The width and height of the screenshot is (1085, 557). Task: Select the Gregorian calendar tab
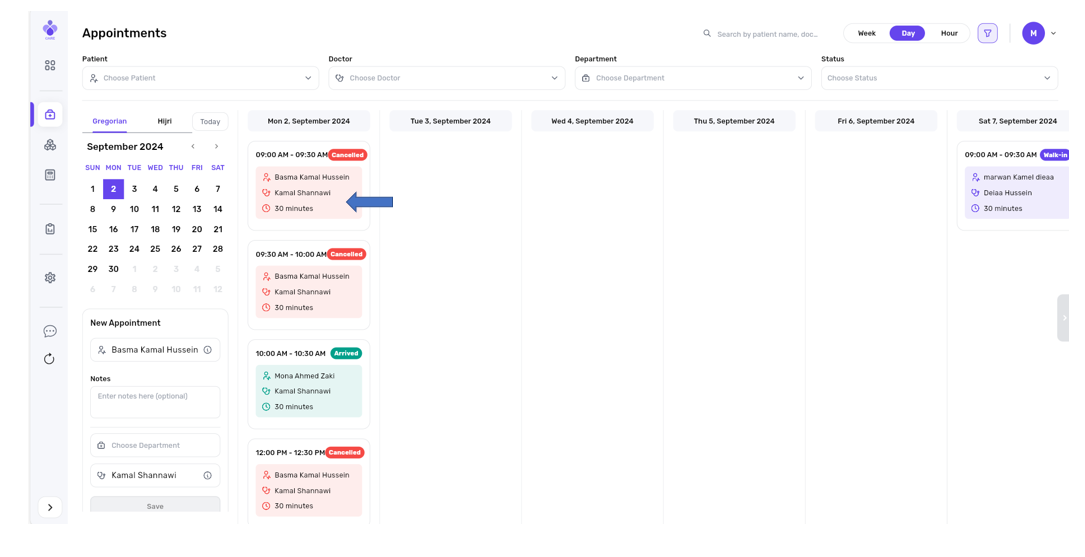[109, 121]
